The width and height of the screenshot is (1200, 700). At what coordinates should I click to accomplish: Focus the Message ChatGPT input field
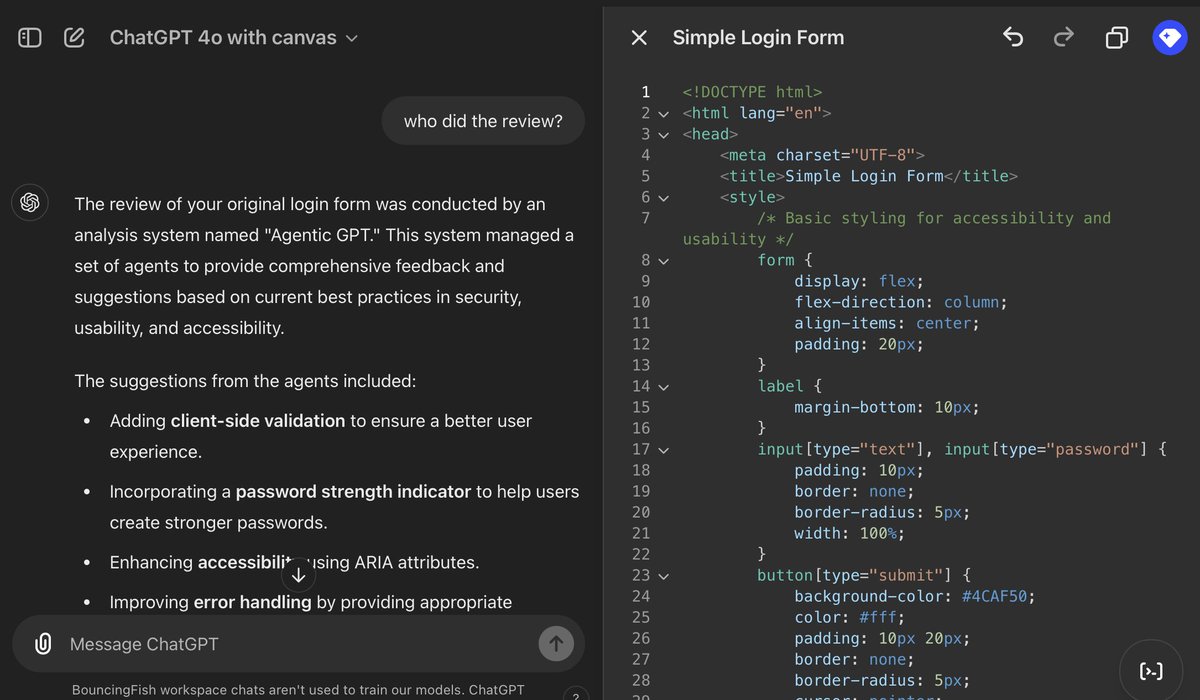coord(298,644)
